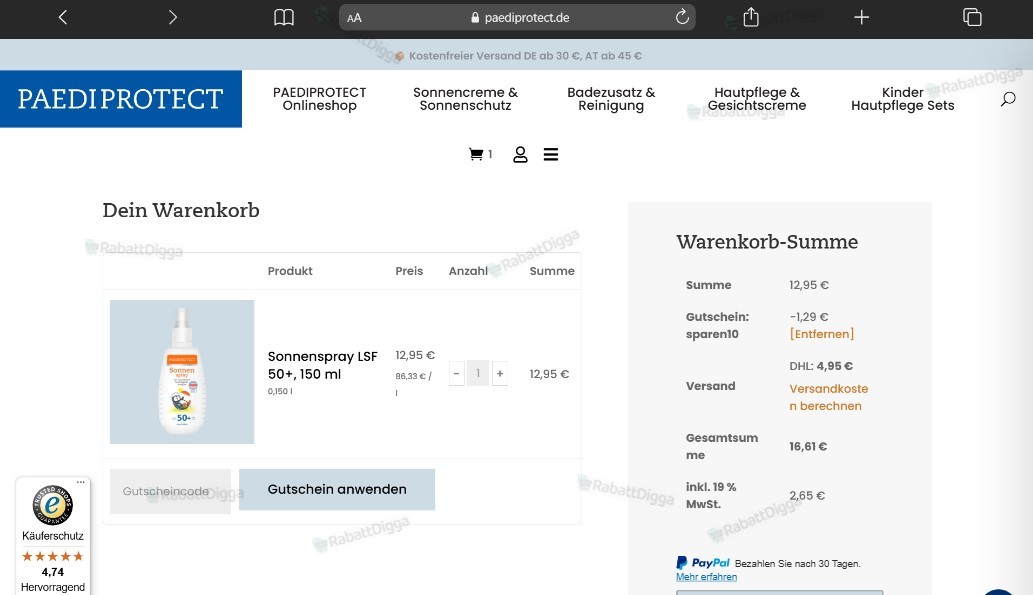Click the free shipping banner text
1033x595 pixels.
click(x=525, y=56)
